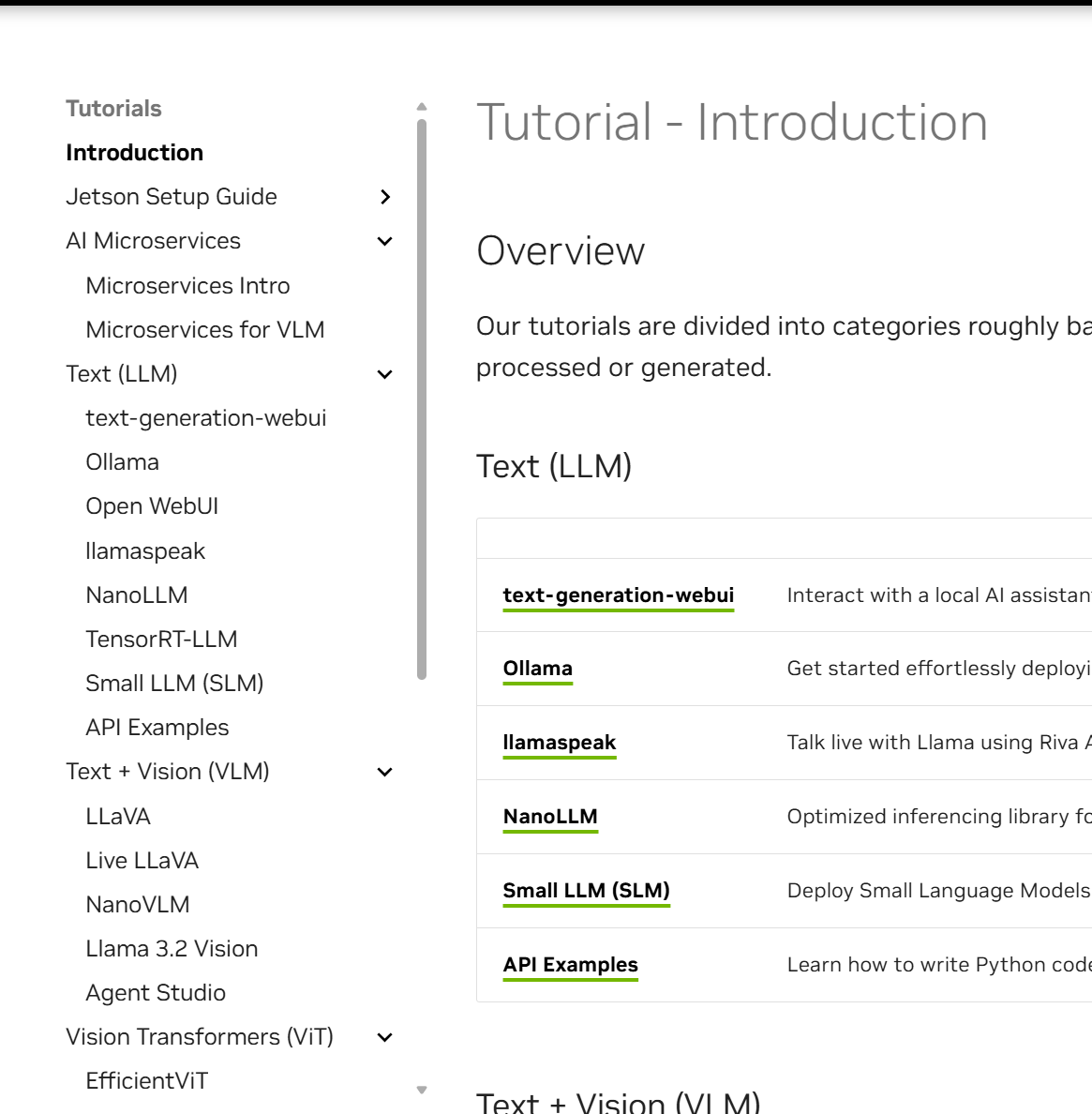Image resolution: width=1092 pixels, height=1114 pixels.
Task: Open Microservices Intro page
Action: point(188,286)
